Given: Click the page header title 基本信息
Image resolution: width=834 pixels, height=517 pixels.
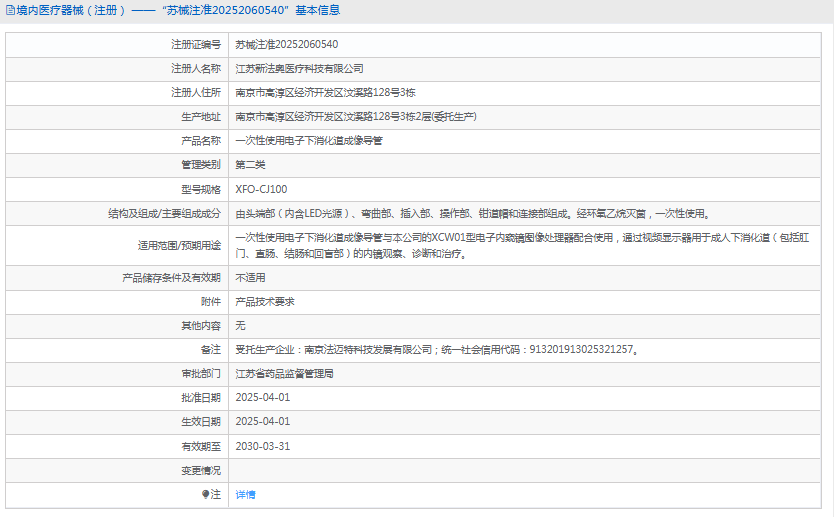Looking at the screenshot, I should tap(318, 10).
